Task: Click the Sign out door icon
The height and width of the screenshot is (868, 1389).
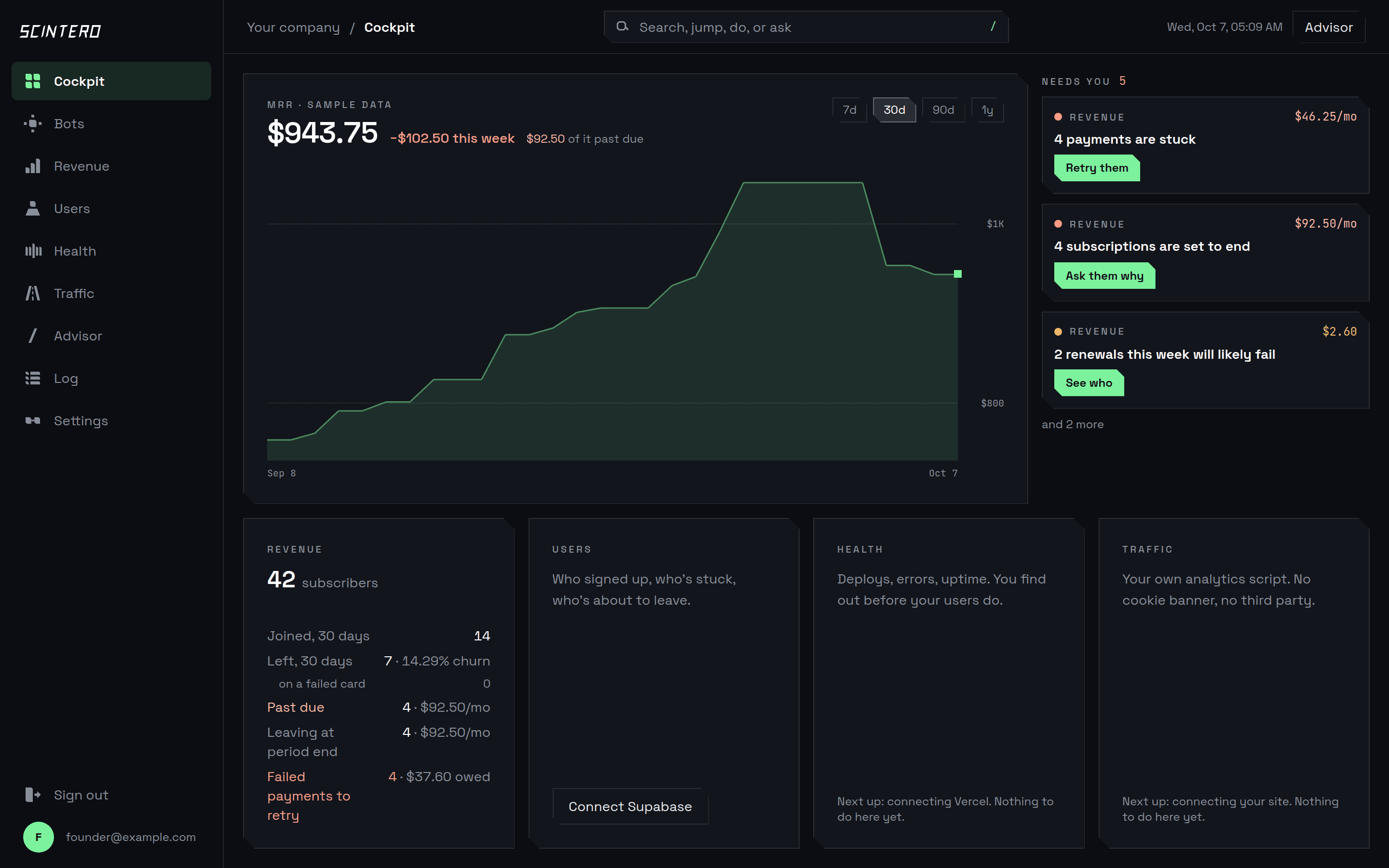Action: 33,795
